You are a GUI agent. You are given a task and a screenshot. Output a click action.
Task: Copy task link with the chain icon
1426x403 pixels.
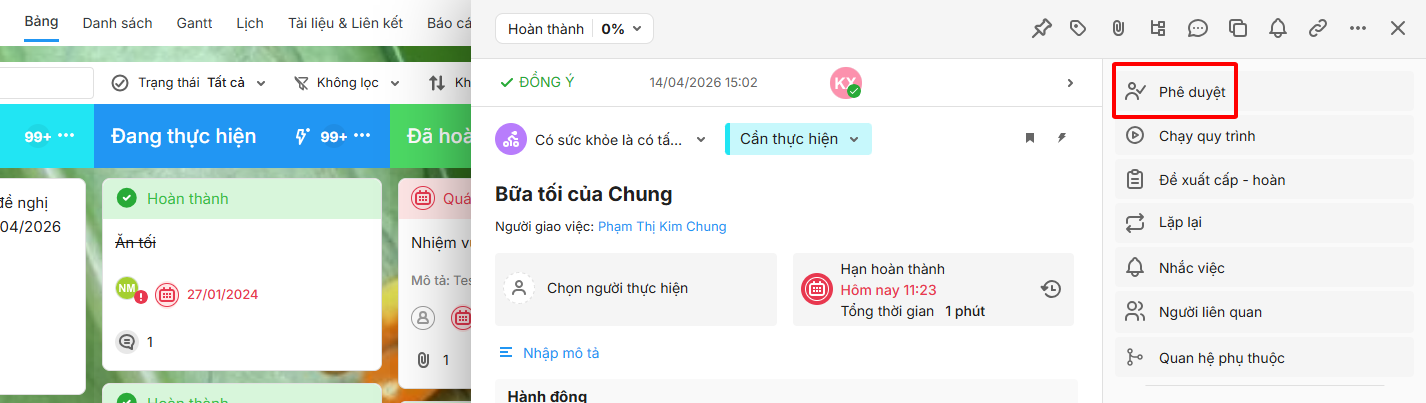(x=1318, y=29)
